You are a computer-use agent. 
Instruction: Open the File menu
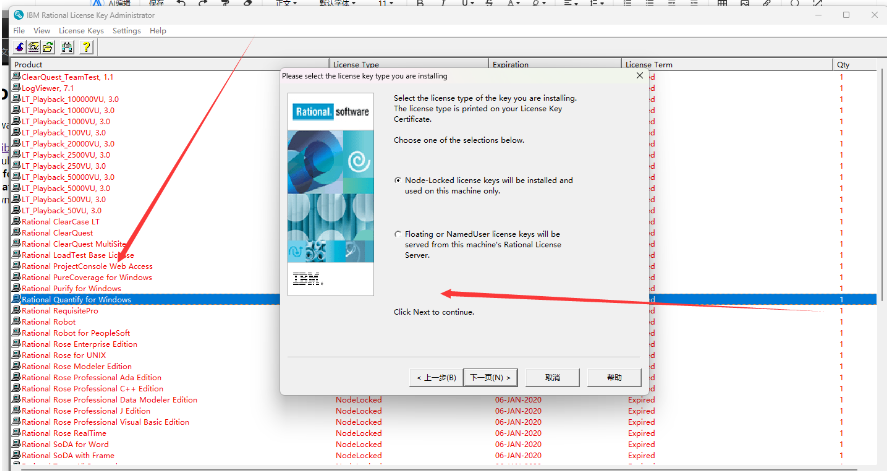[19, 31]
